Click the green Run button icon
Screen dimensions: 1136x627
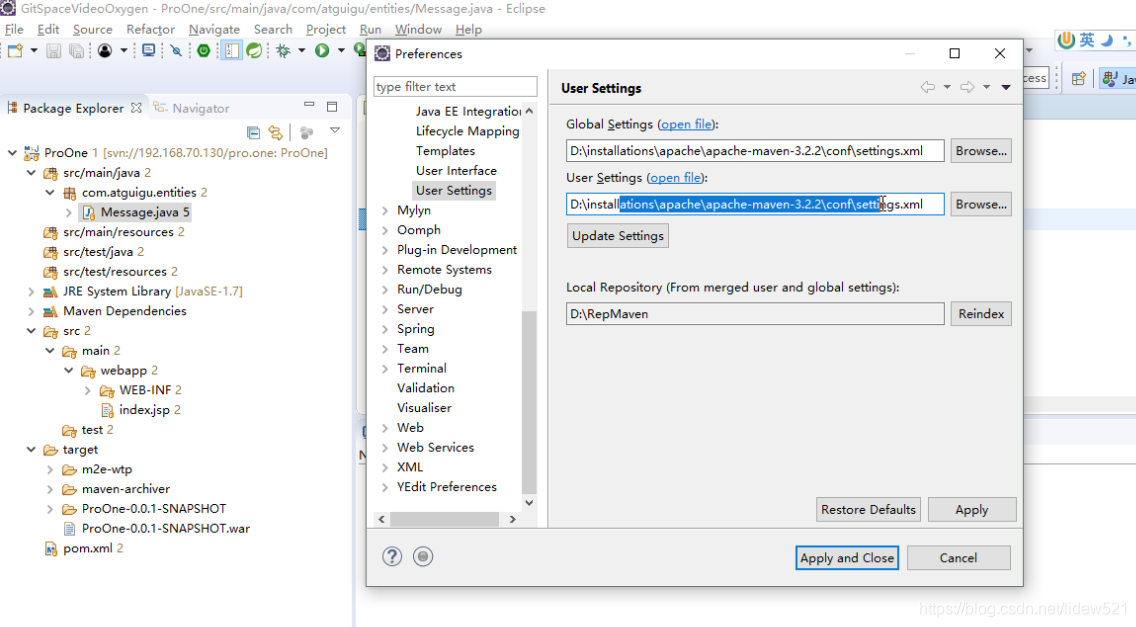[322, 51]
